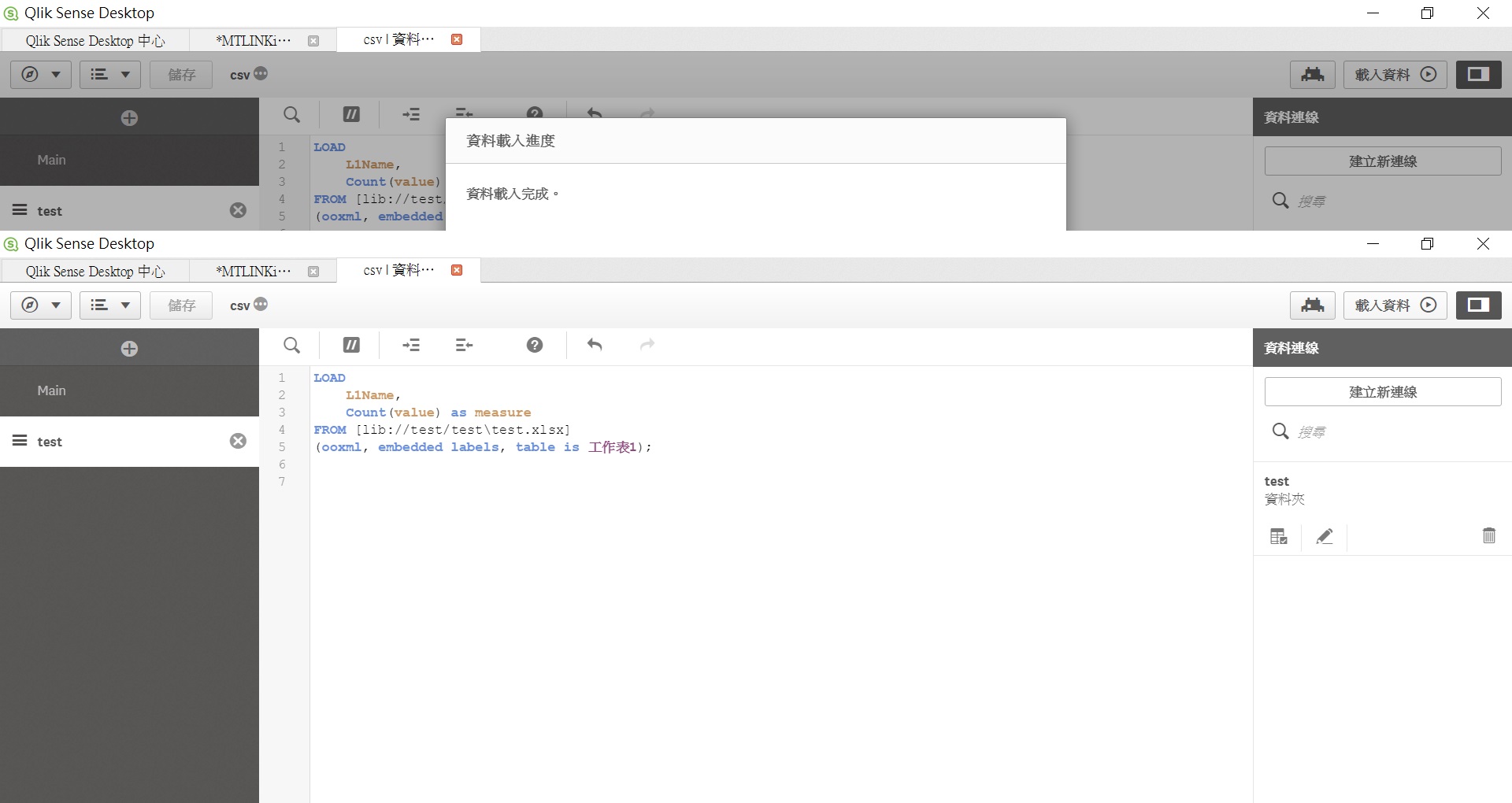
Task: Close the csv tab in the dimmed window
Action: pos(457,39)
